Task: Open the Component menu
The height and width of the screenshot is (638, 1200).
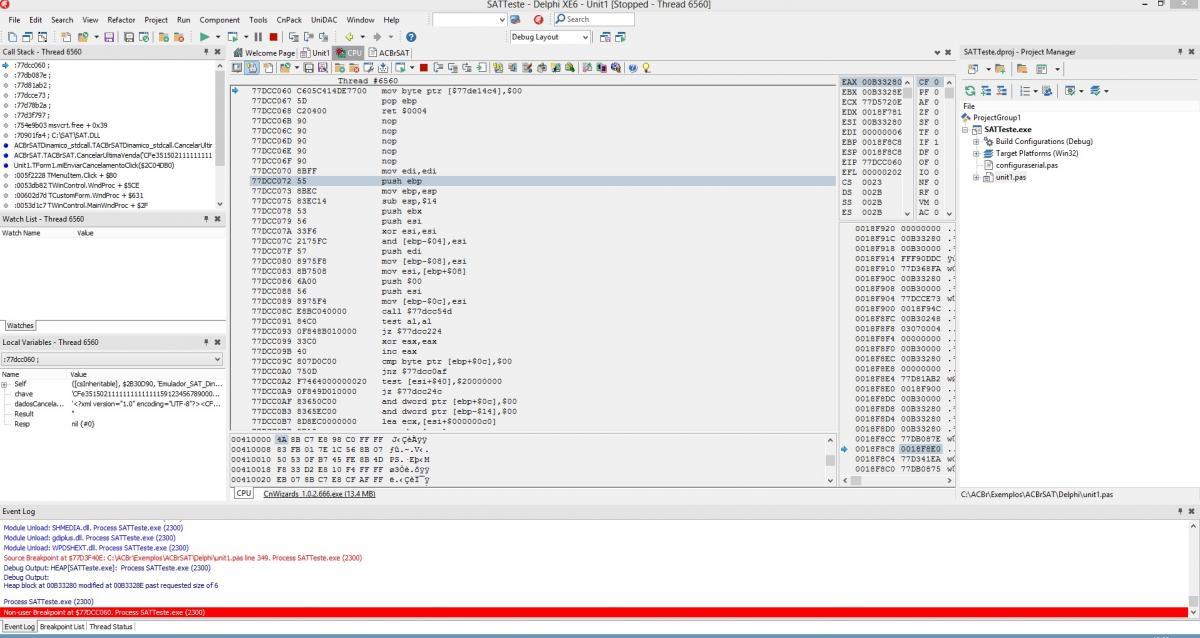Action: (219, 19)
